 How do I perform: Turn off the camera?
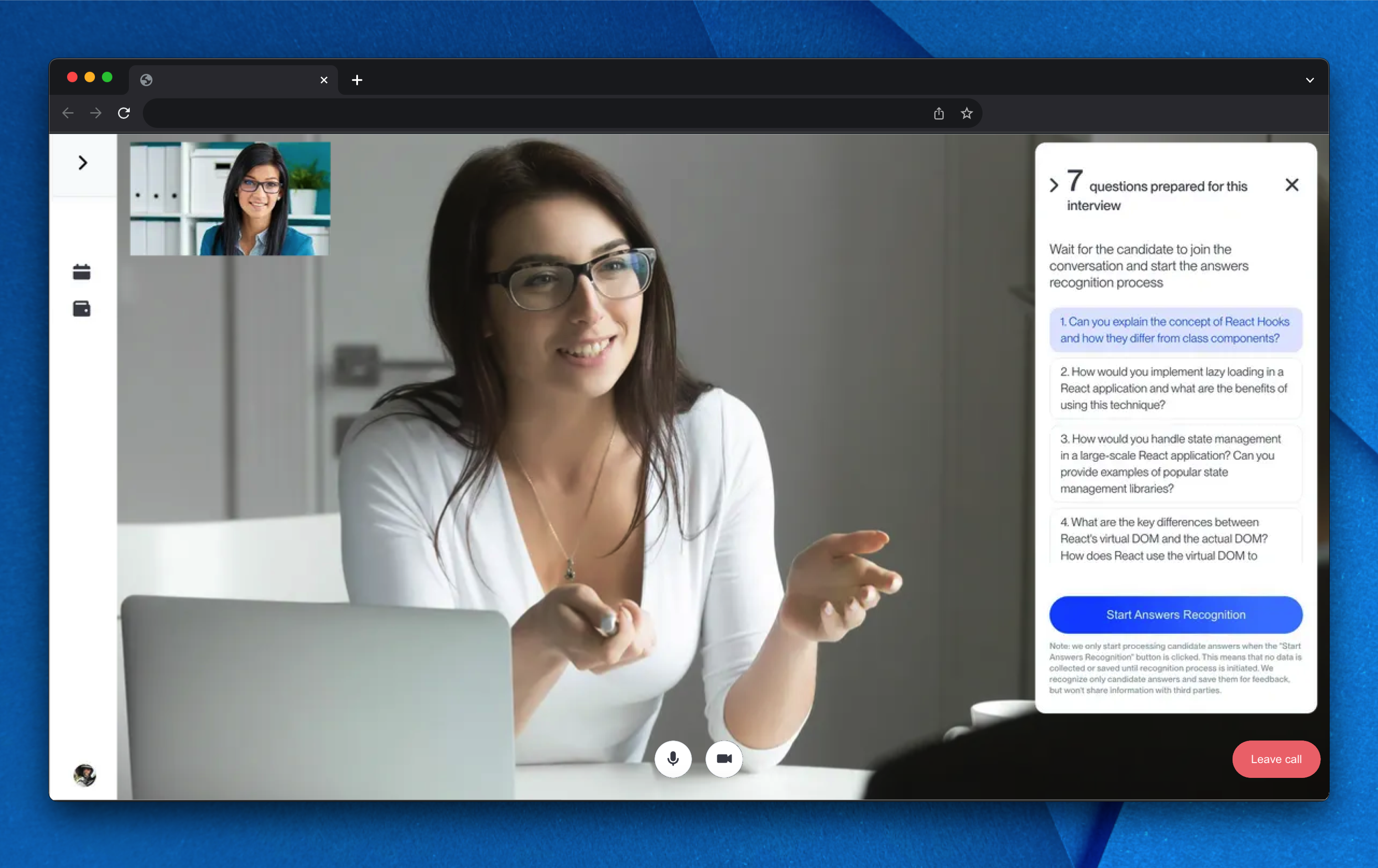click(724, 759)
